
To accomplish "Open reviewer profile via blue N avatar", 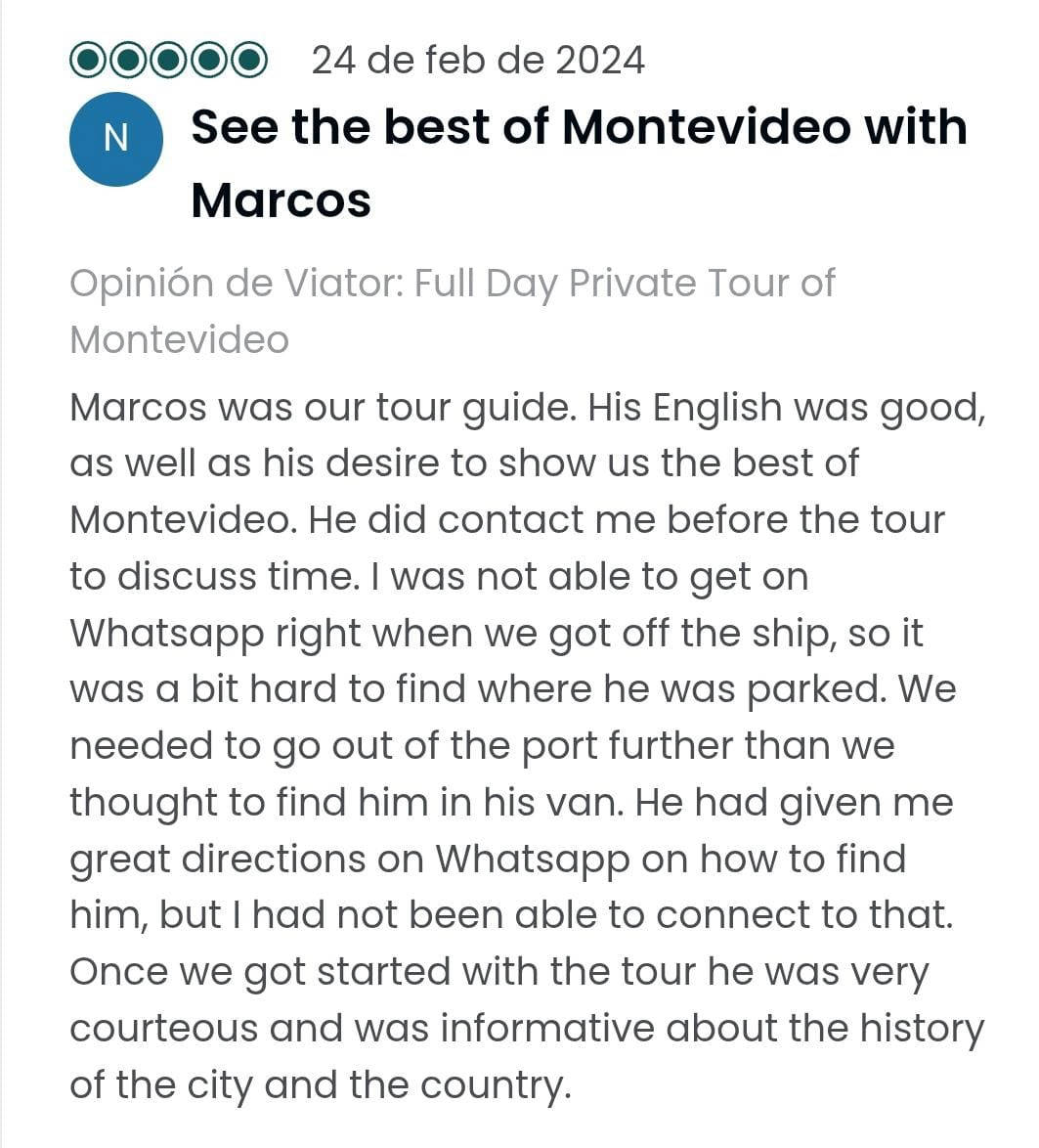I will coord(116,139).
